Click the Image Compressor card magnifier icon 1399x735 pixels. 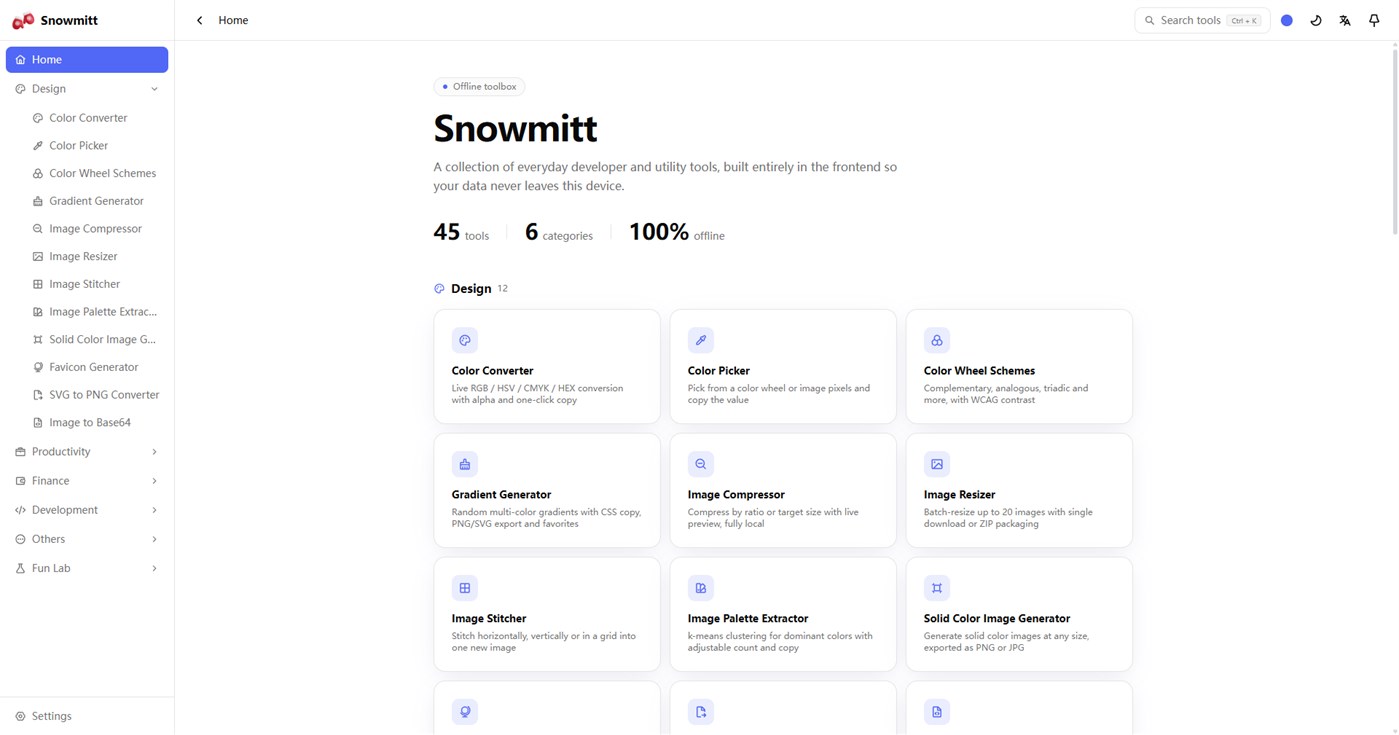pos(701,464)
